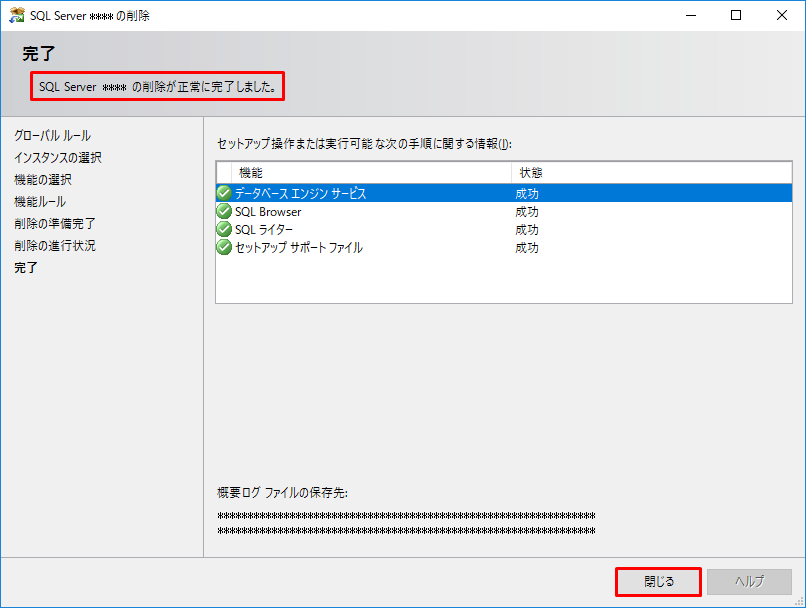This screenshot has width=806, height=608.
Task: Click green checkmark beside データベース エンジン サービス
Action: 224,193
